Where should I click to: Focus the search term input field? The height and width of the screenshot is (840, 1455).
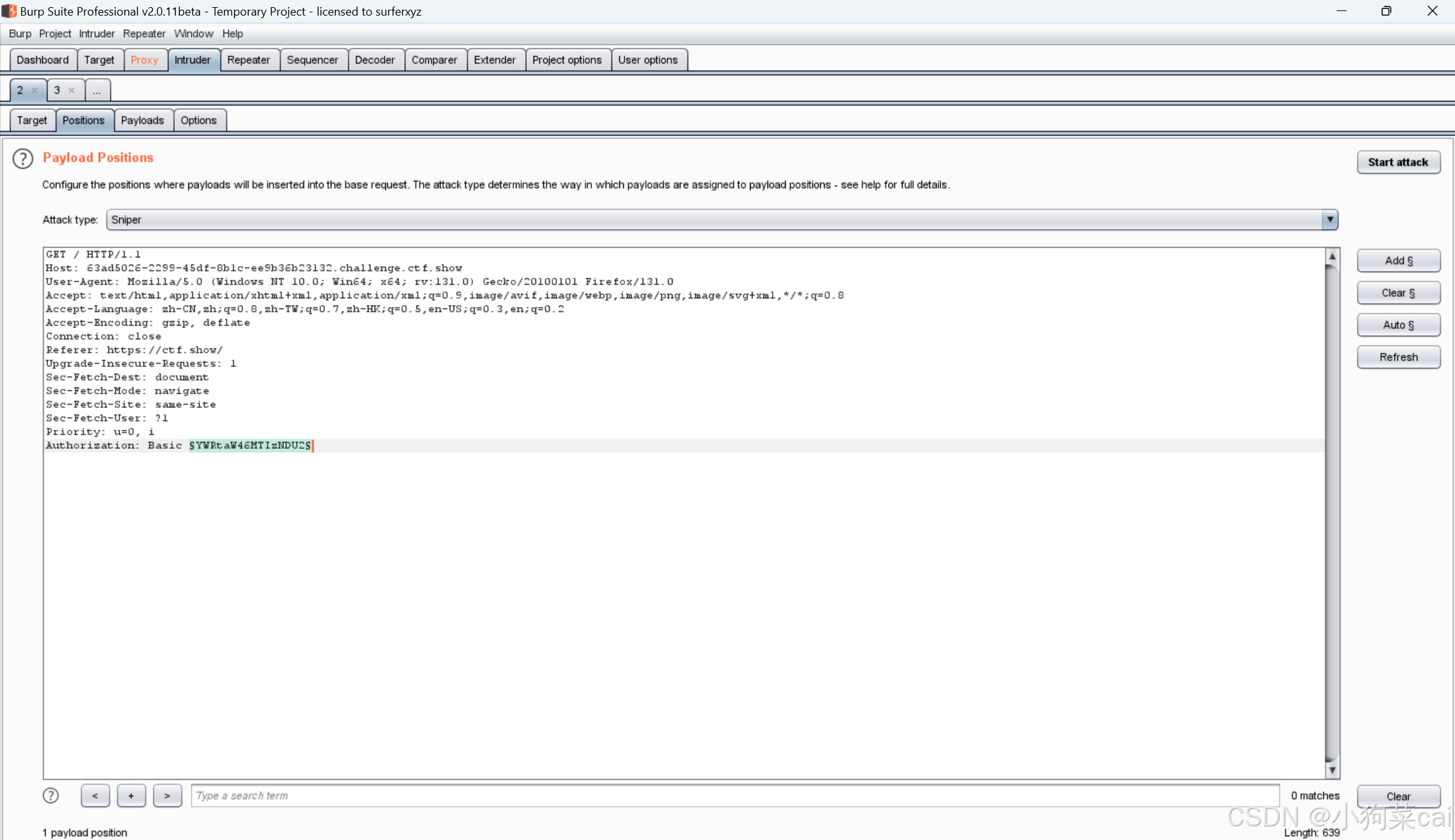[x=734, y=796]
